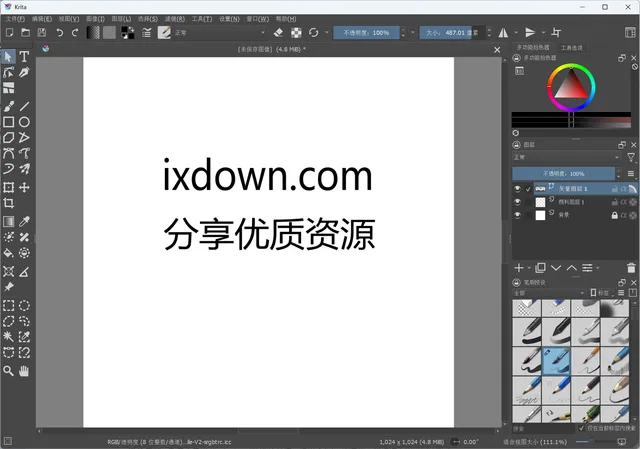Viewport: 640px width, 449px height.
Task: Toggle Eraser mode in the toolbar
Action: 278,33
